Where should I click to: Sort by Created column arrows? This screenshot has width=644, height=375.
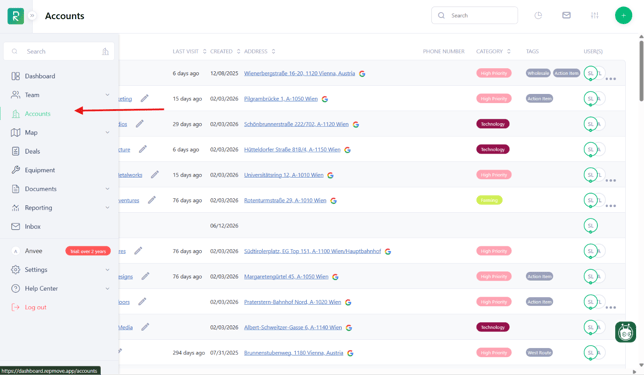click(239, 51)
